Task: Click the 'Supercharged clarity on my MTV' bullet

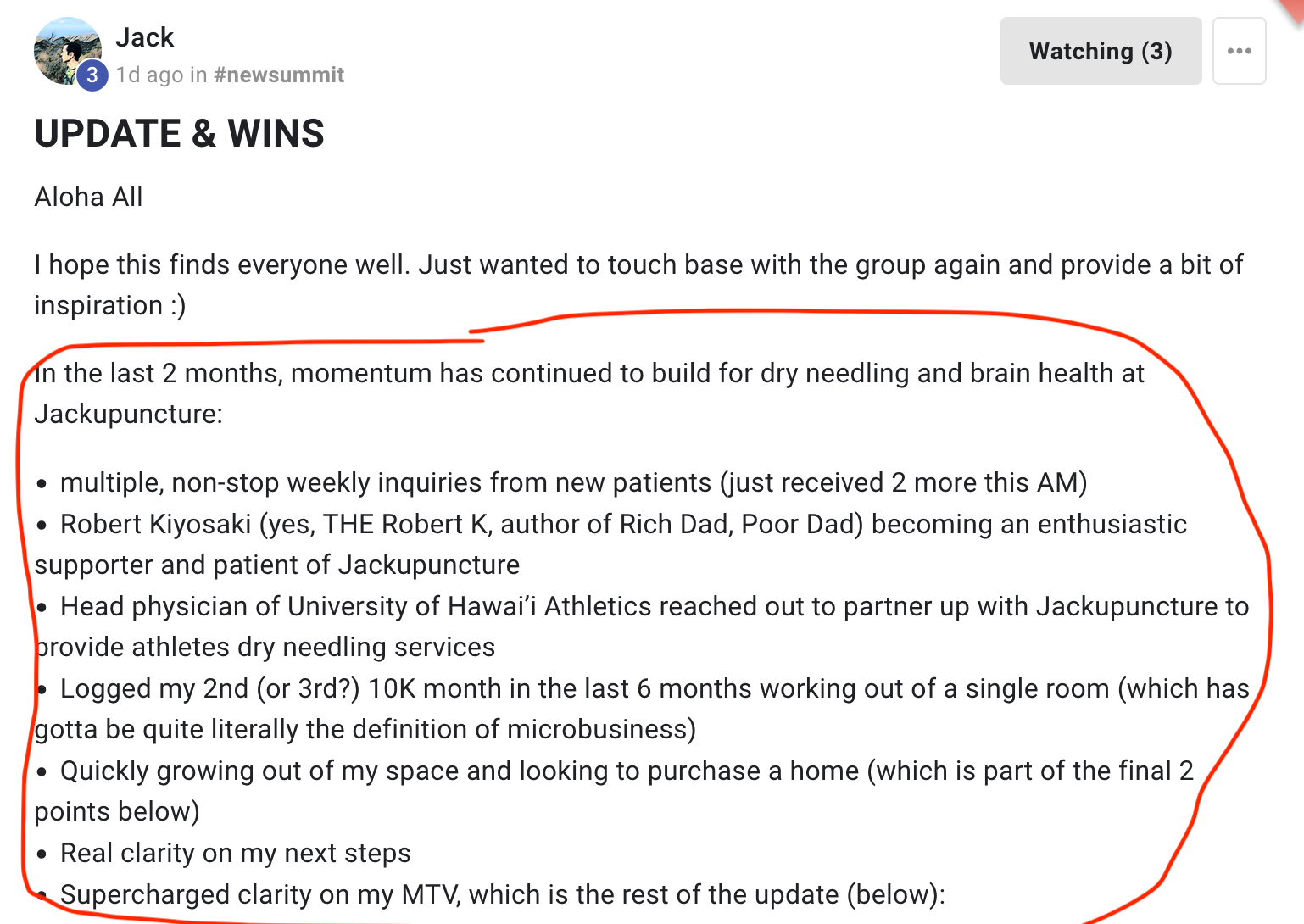Action: click(502, 894)
